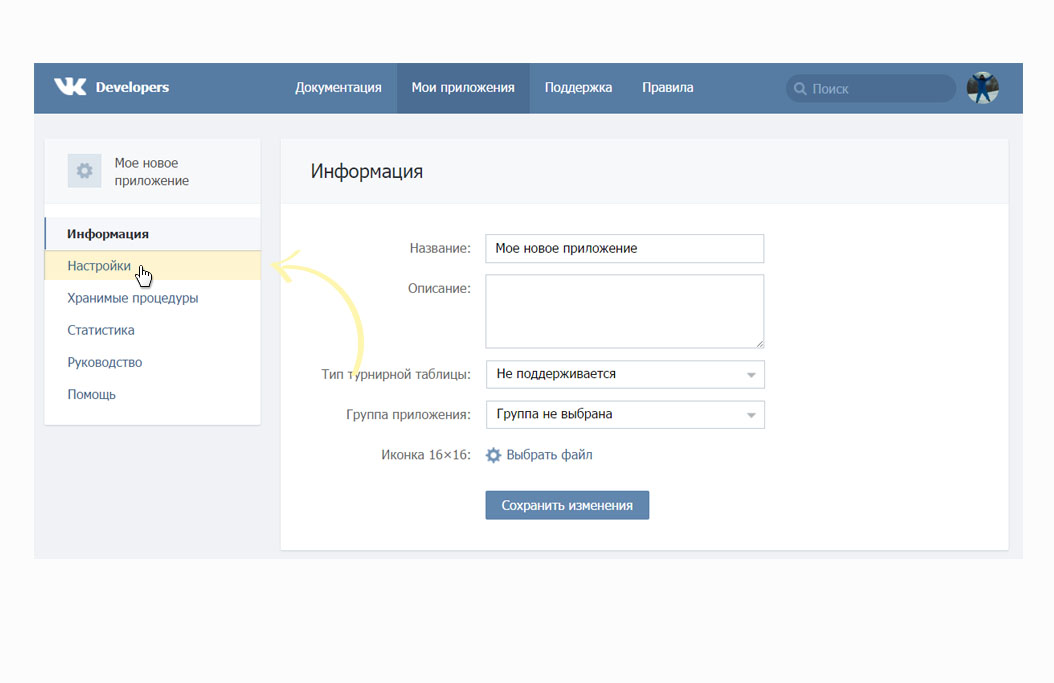Expand Тип турнирной таблицы dropdown
This screenshot has height=683, width=1054.
[x=624, y=374]
